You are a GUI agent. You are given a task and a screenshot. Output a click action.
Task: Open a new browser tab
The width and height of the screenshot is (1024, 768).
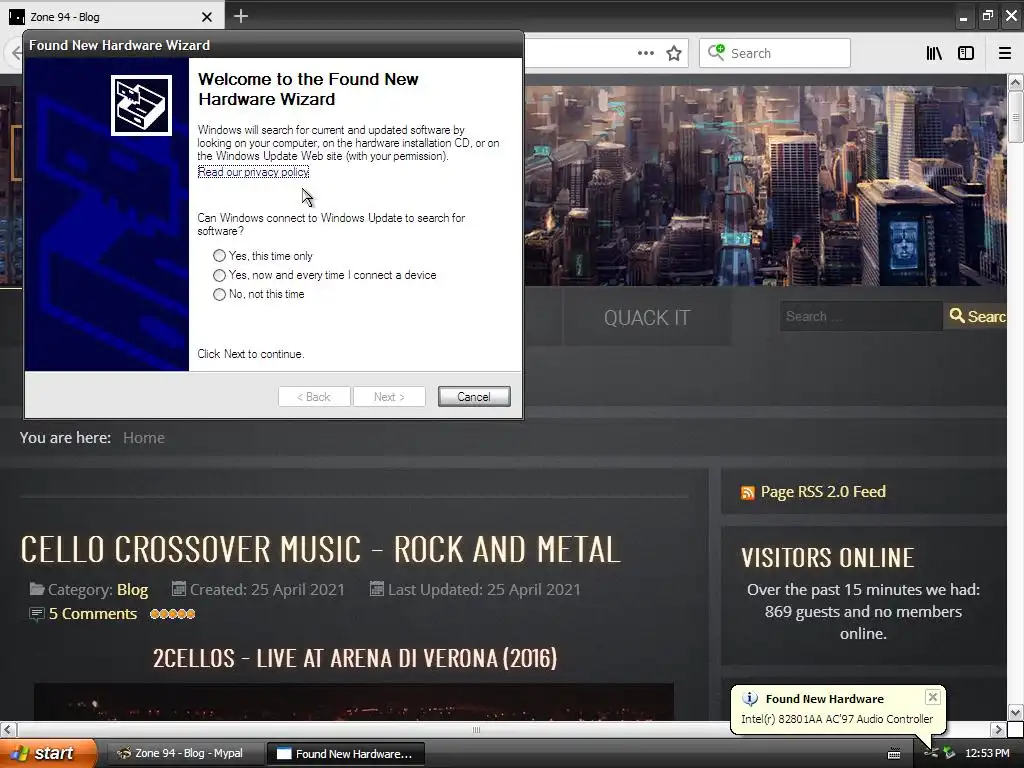[241, 16]
